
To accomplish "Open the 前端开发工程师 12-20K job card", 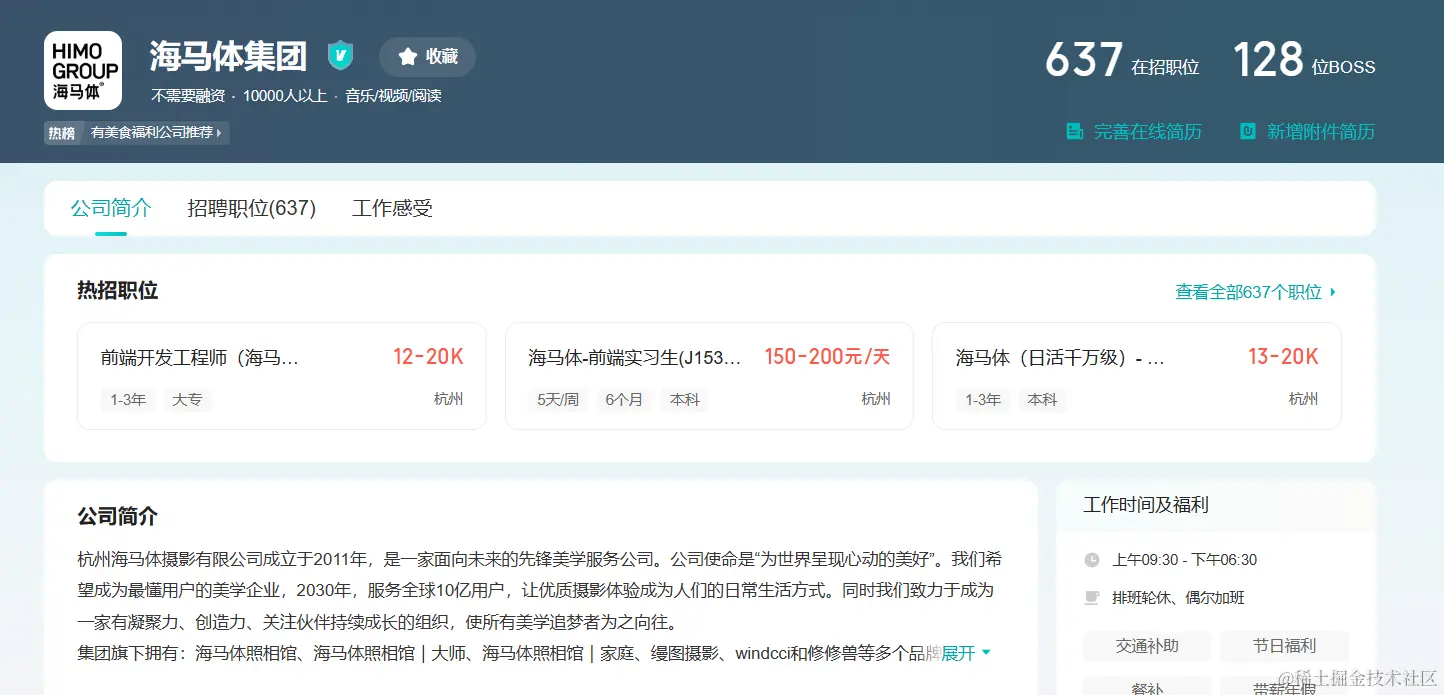I will tap(282, 376).
